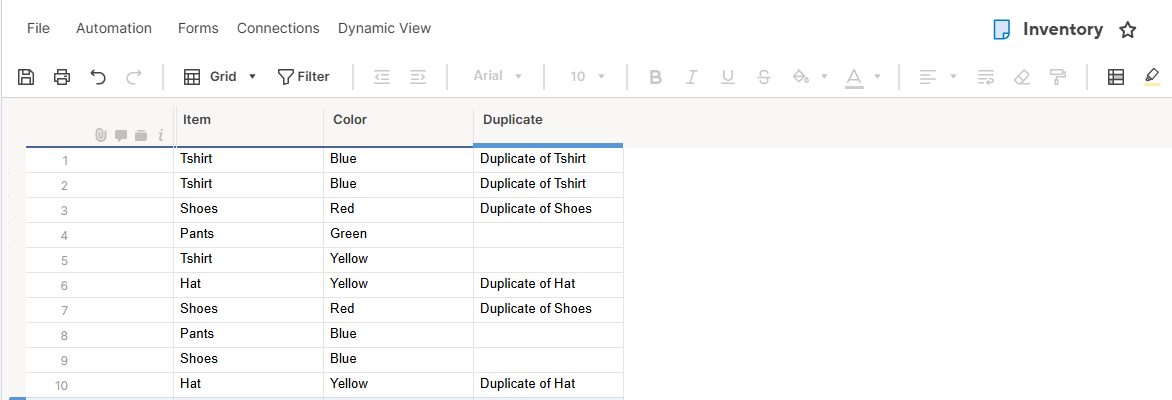Click the Grid view icon
The image size is (1172, 400).
click(x=192, y=76)
